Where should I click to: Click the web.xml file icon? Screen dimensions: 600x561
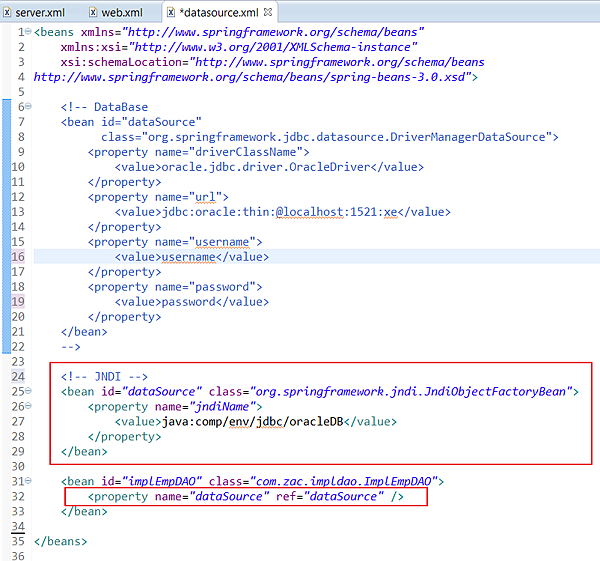[x=93, y=13]
